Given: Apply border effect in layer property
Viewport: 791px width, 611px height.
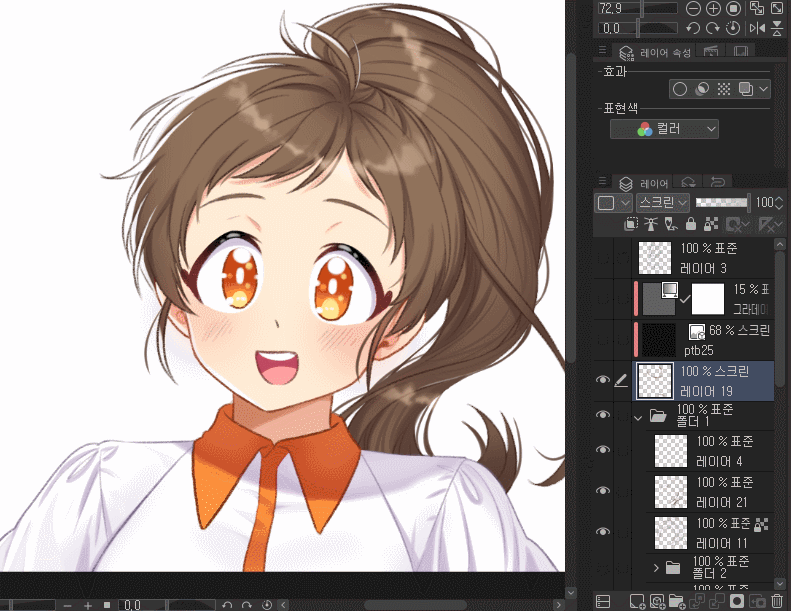Looking at the screenshot, I should (x=680, y=89).
